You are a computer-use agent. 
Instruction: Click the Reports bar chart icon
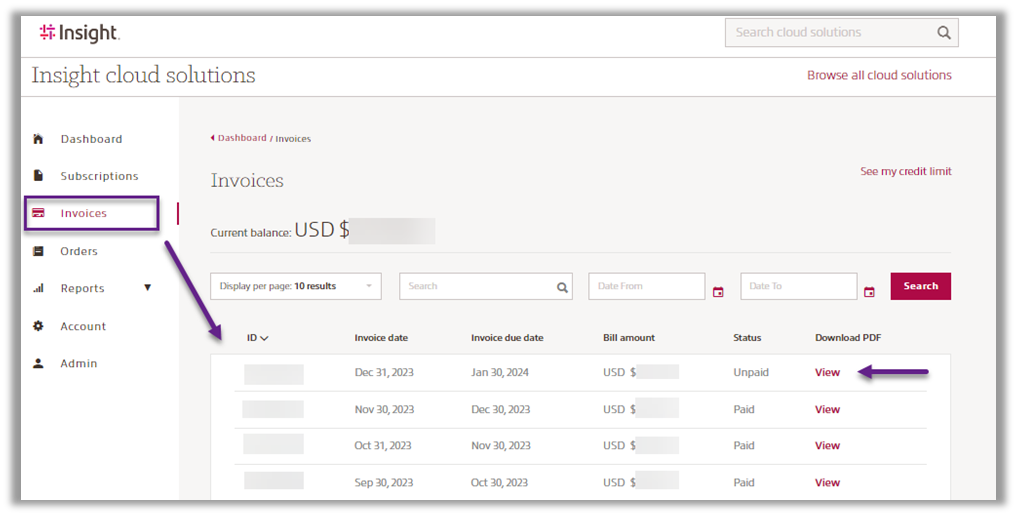coord(38,288)
